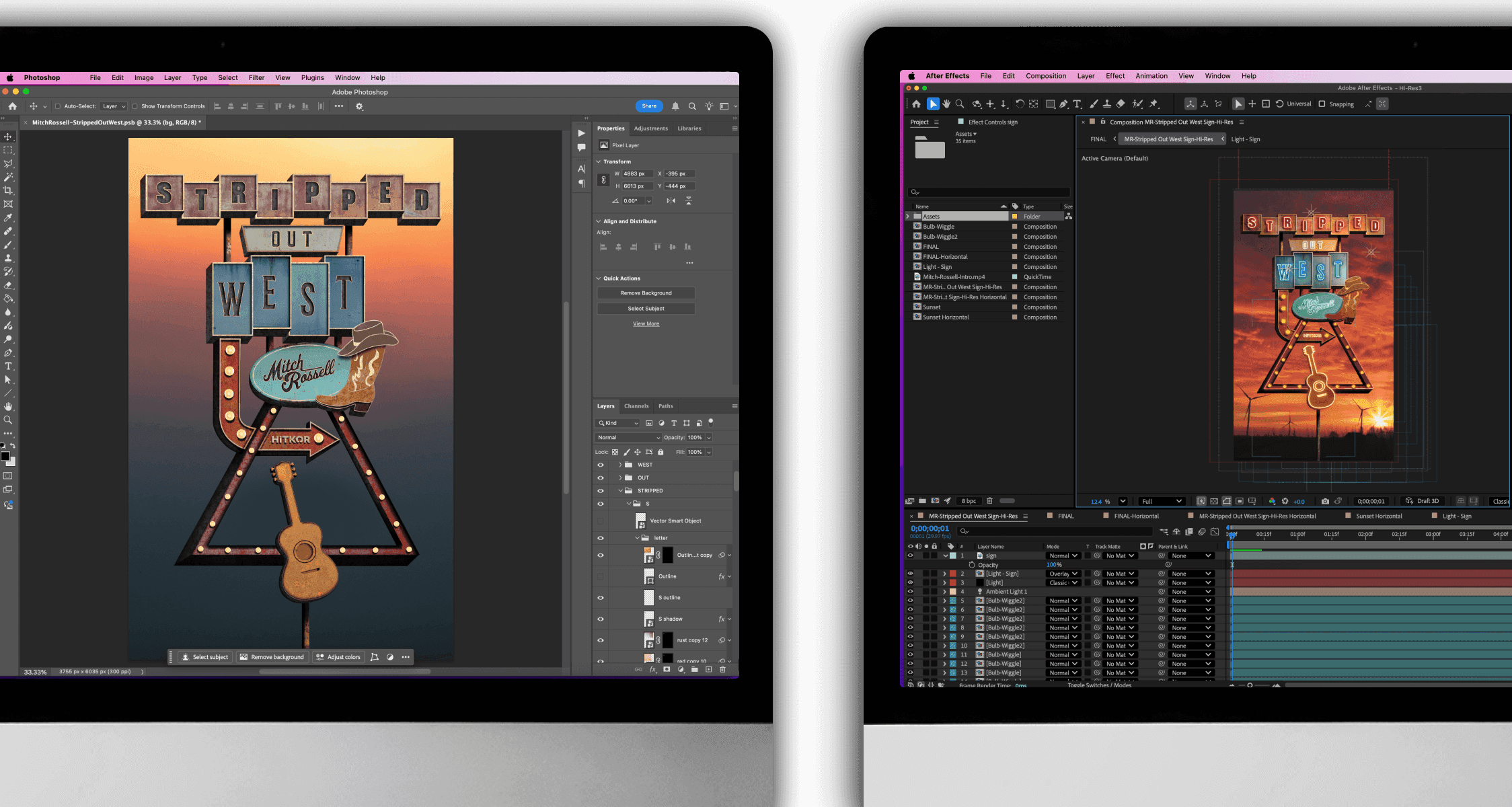Click the View More link
The image size is (1512, 807).
[646, 324]
